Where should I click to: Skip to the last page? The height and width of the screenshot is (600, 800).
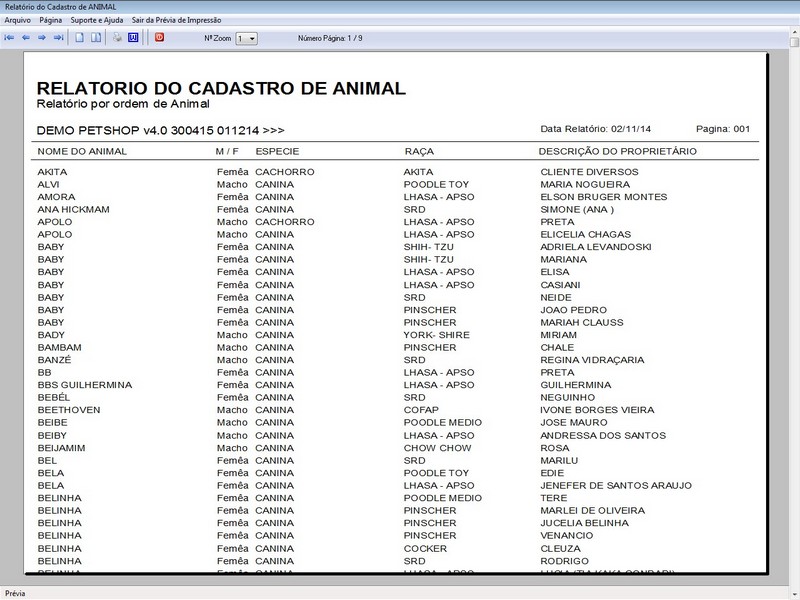coord(58,37)
